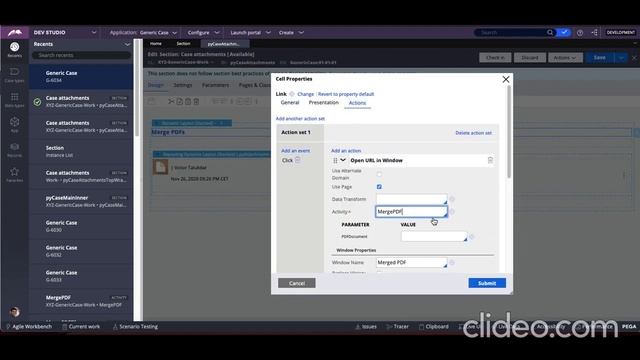
Task: Click the Add another action set link
Action: coord(300,119)
